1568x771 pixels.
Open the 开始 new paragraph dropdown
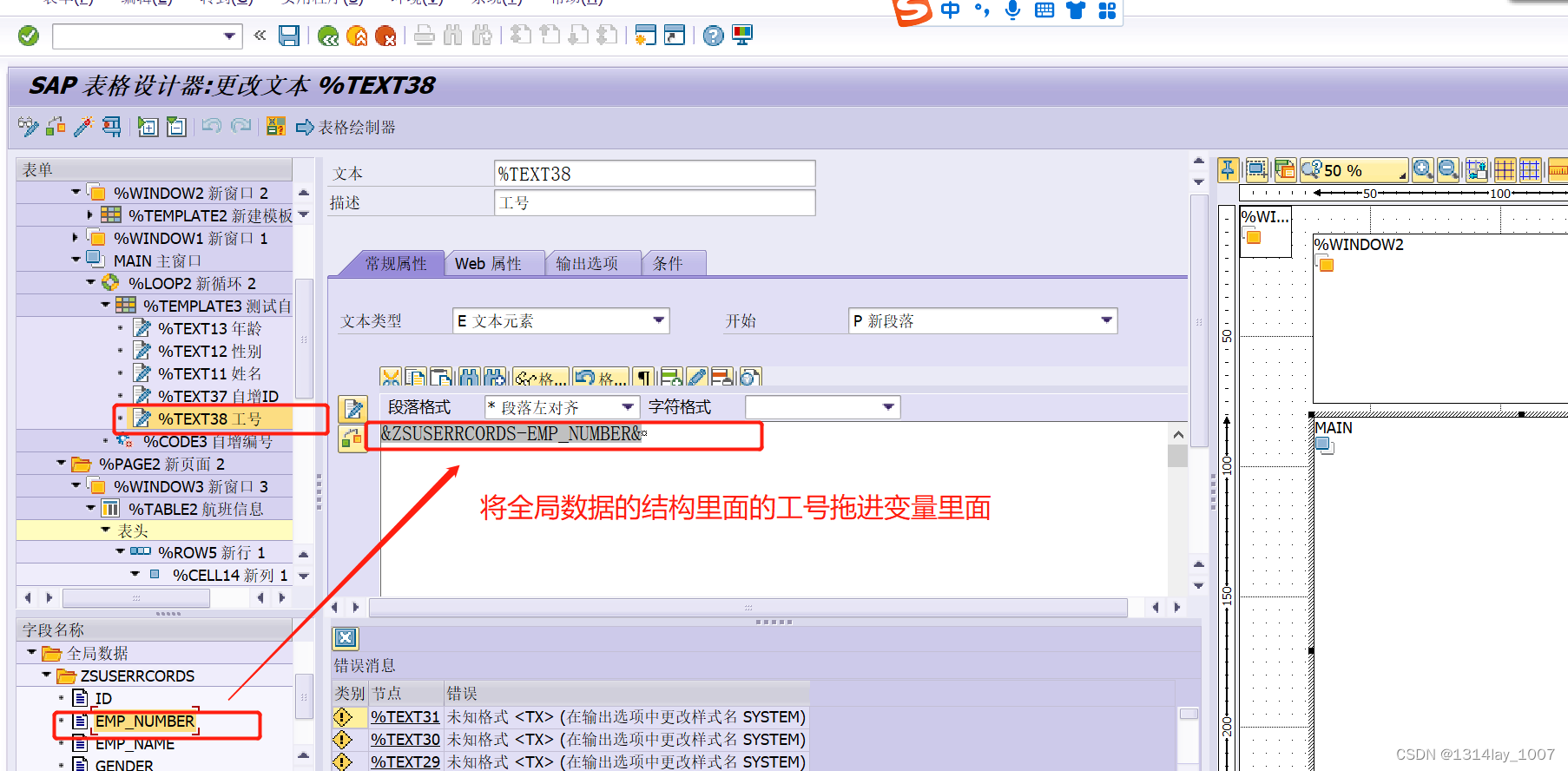pyautogui.click(x=1106, y=320)
